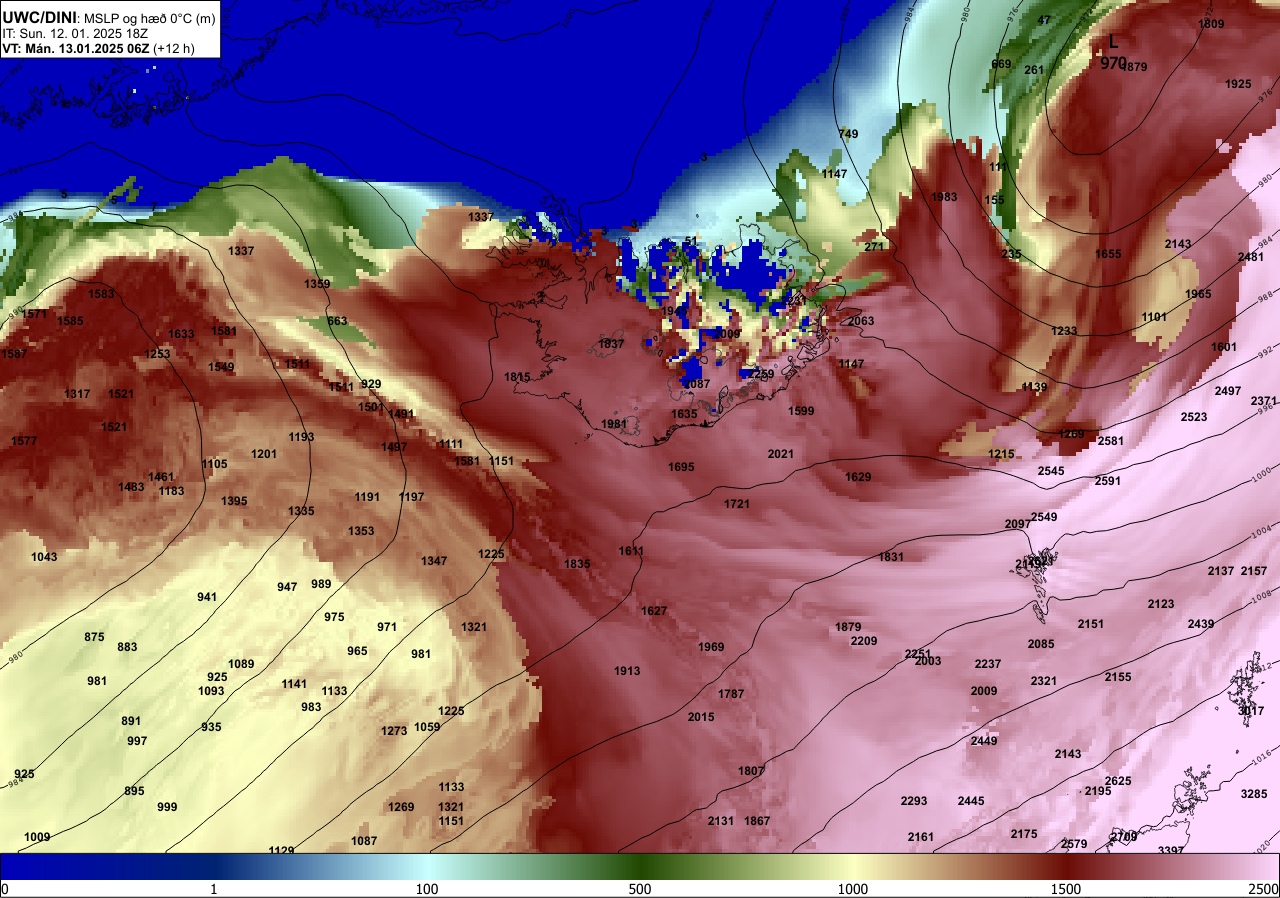Image resolution: width=1280 pixels, height=898 pixels.
Task: Click the map value 1787
Action: coord(731,694)
